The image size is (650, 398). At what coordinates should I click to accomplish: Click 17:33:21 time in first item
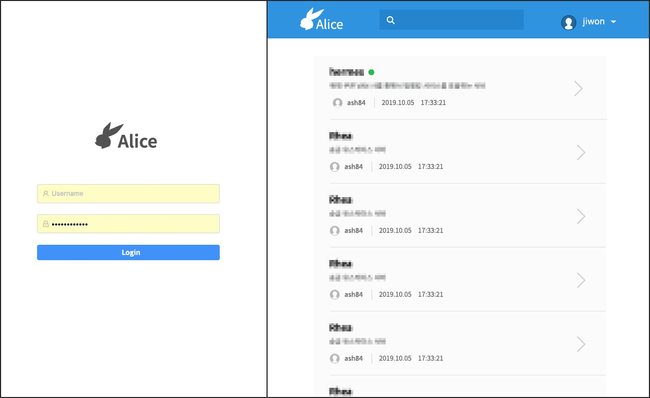click(x=433, y=102)
